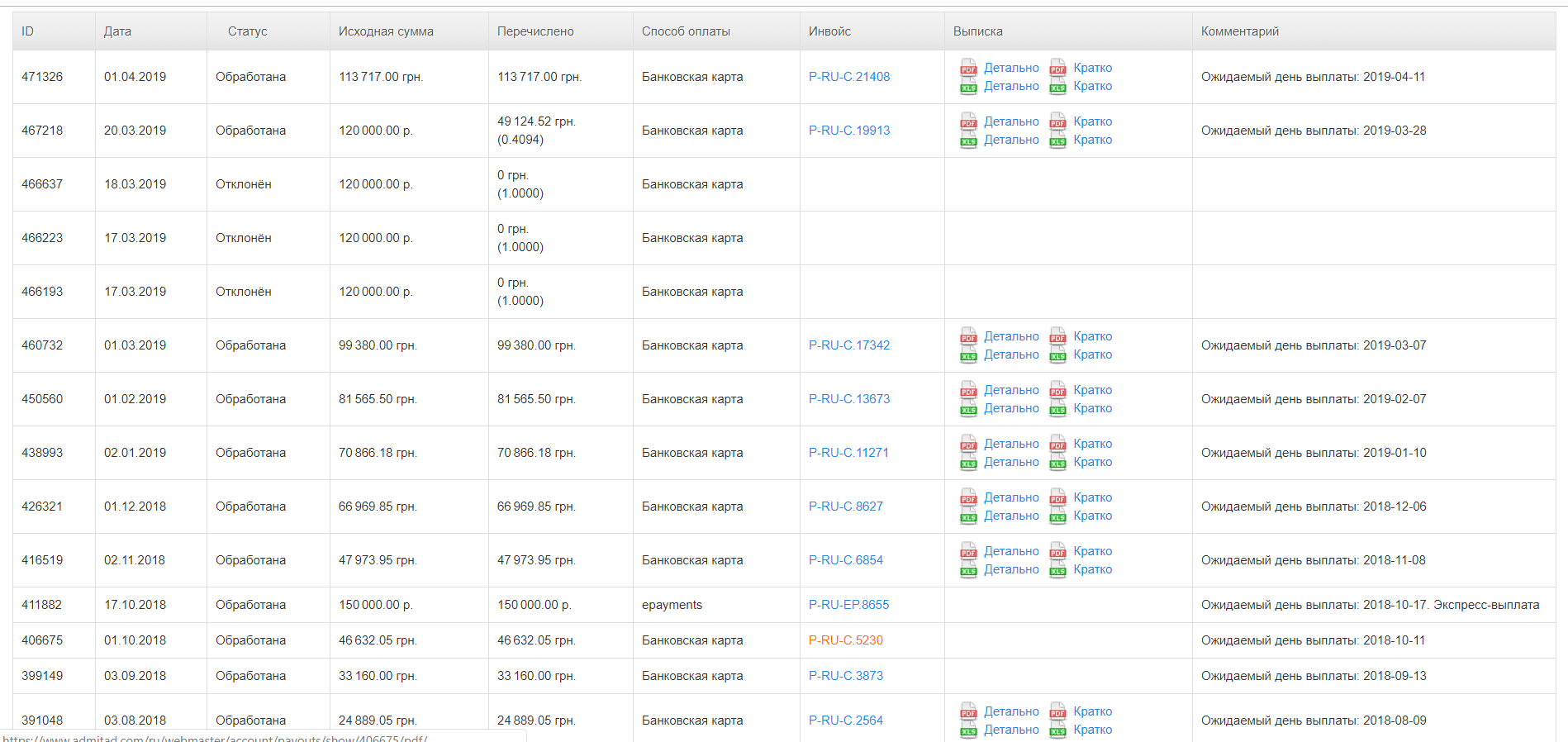Download detailed PDF statement for payout 471326

tap(968, 68)
